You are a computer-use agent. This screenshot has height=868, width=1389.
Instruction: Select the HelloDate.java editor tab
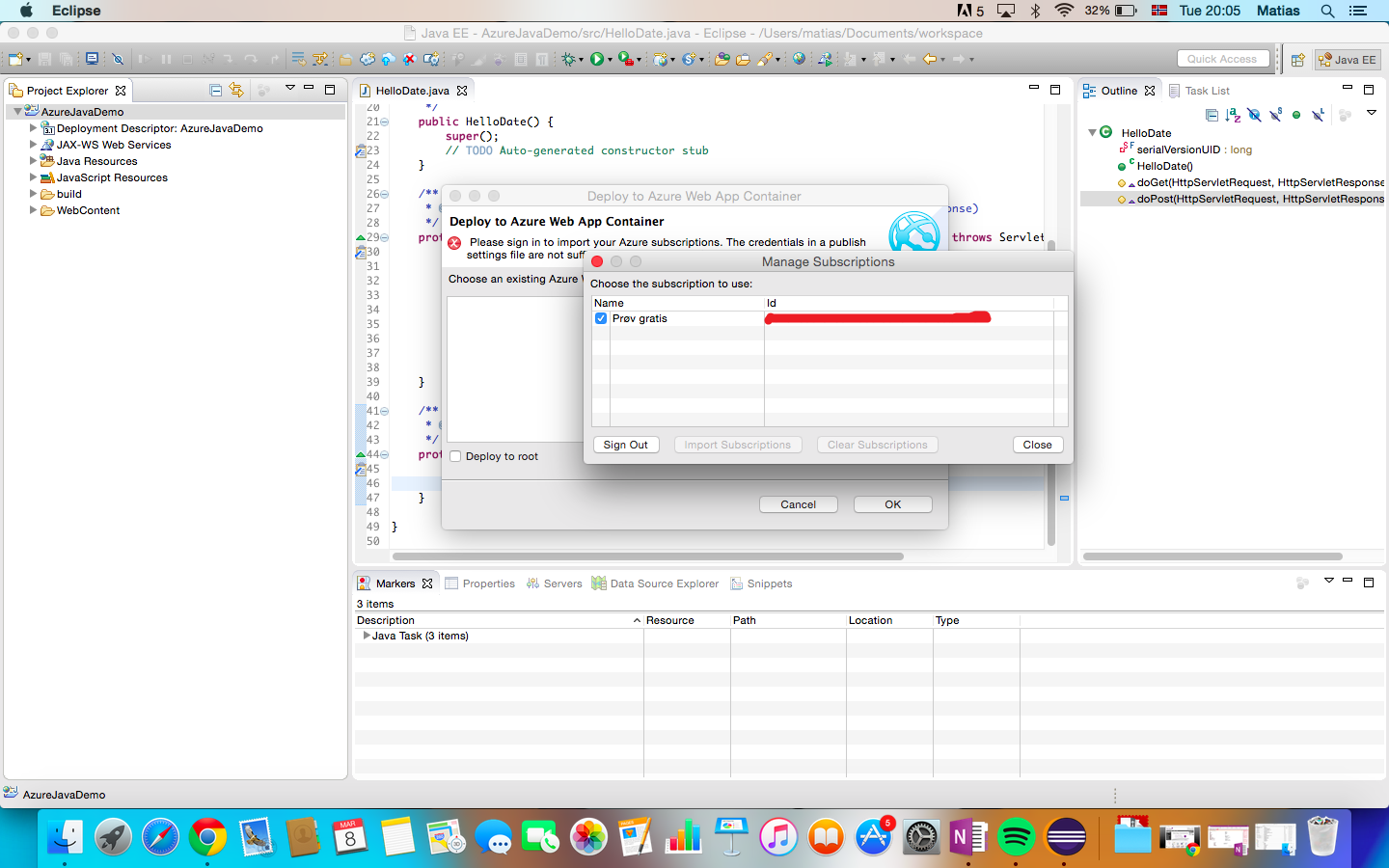[x=412, y=91]
